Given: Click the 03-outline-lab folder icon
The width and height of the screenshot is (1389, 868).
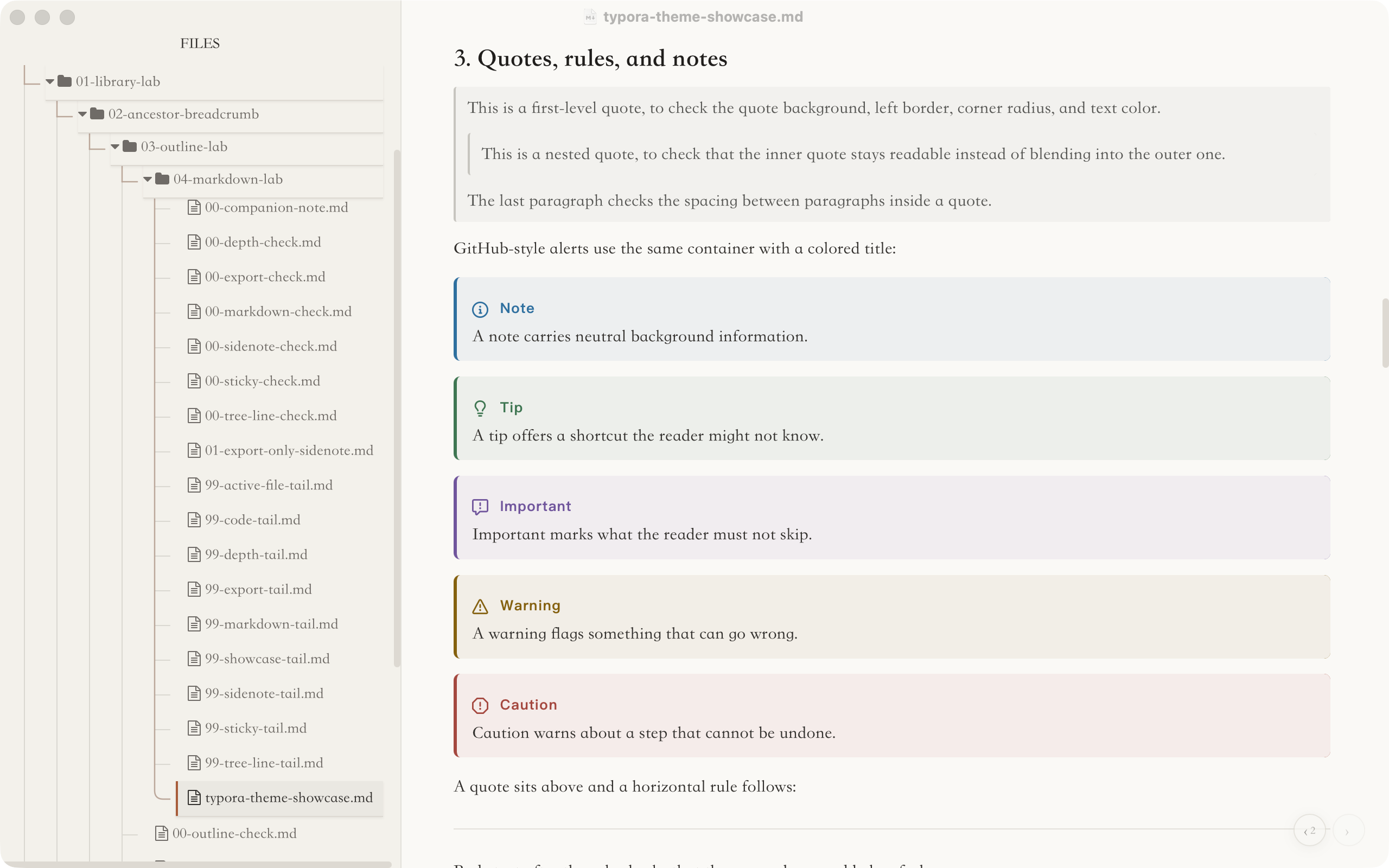Looking at the screenshot, I should [130, 146].
